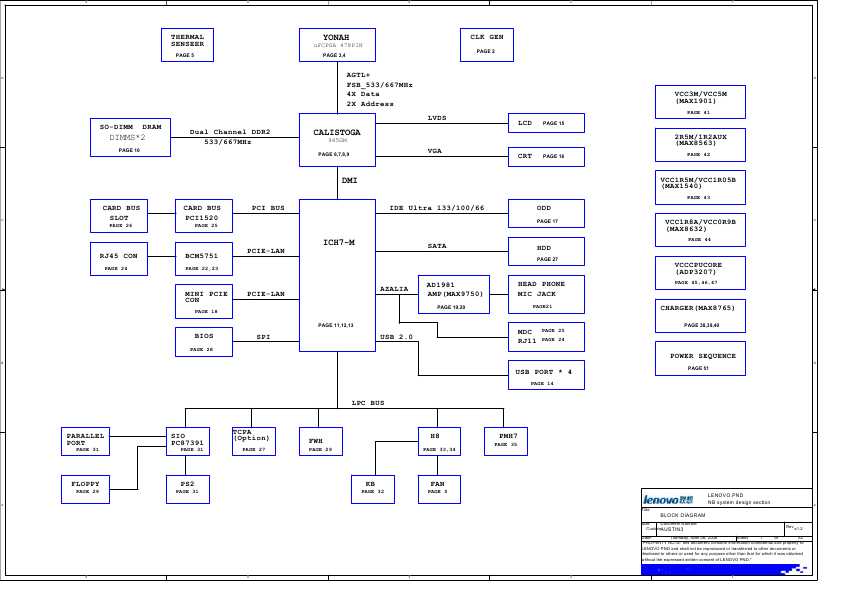This screenshot has width=842, height=595.
Task: Select the LCD block
Action: point(546,124)
